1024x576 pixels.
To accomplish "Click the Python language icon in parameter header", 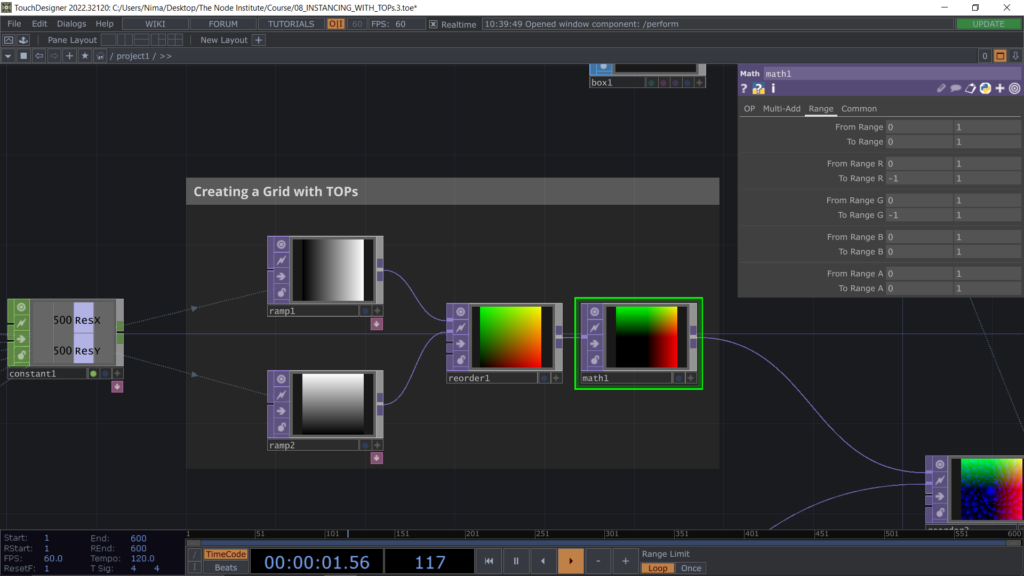I will tap(985, 88).
